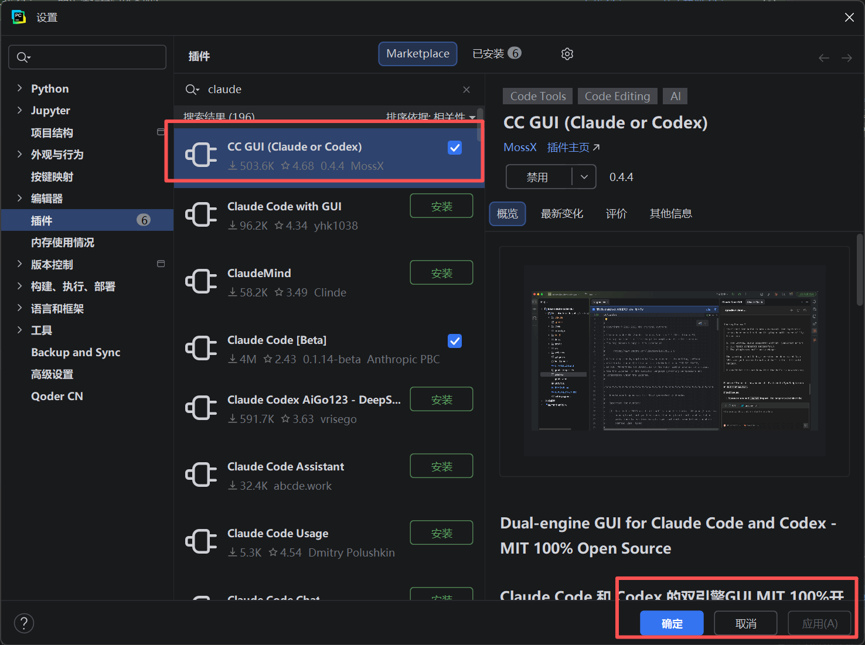Click the plugin search magnifier icon

pos(191,89)
